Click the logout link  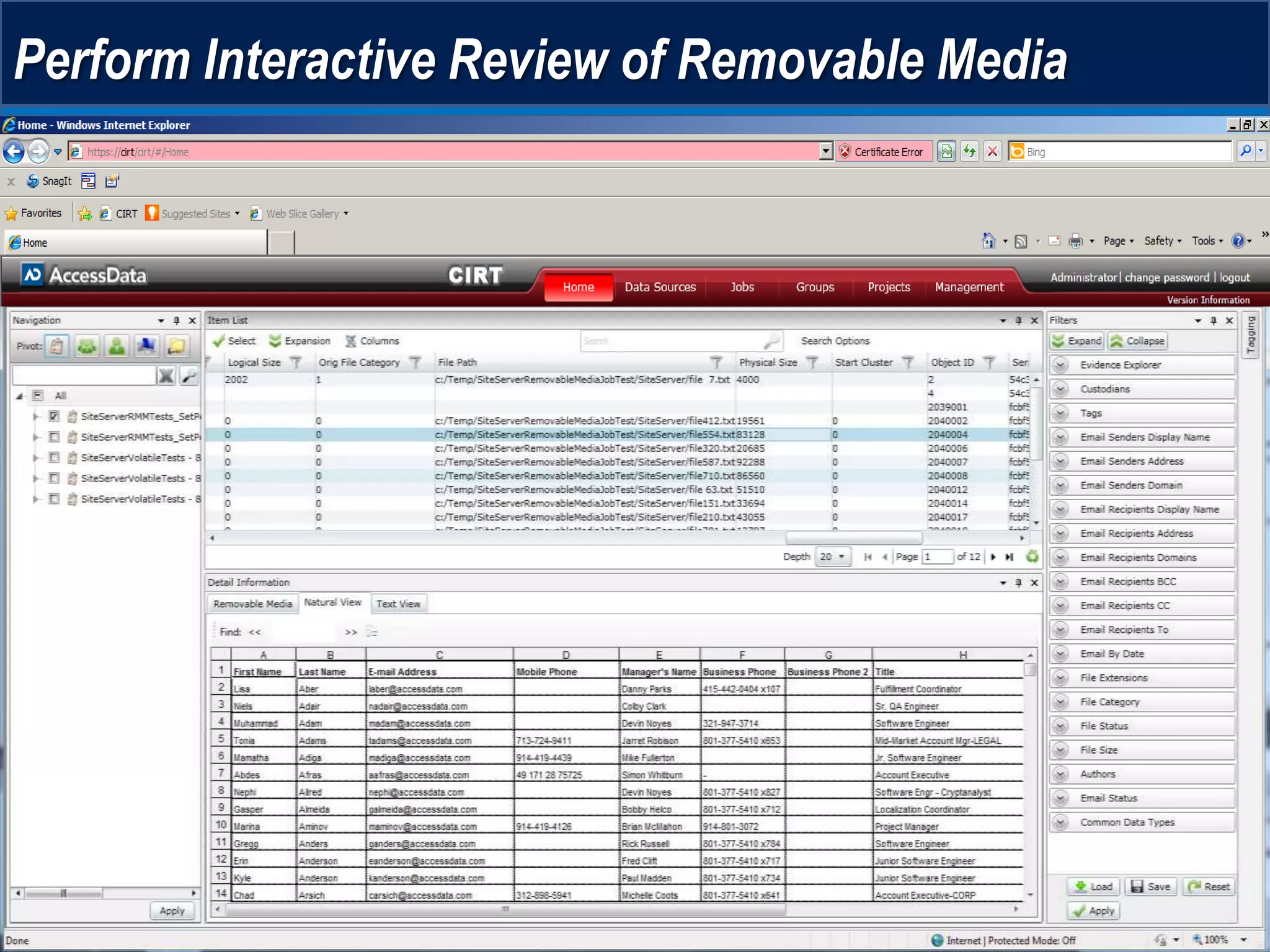click(1235, 278)
